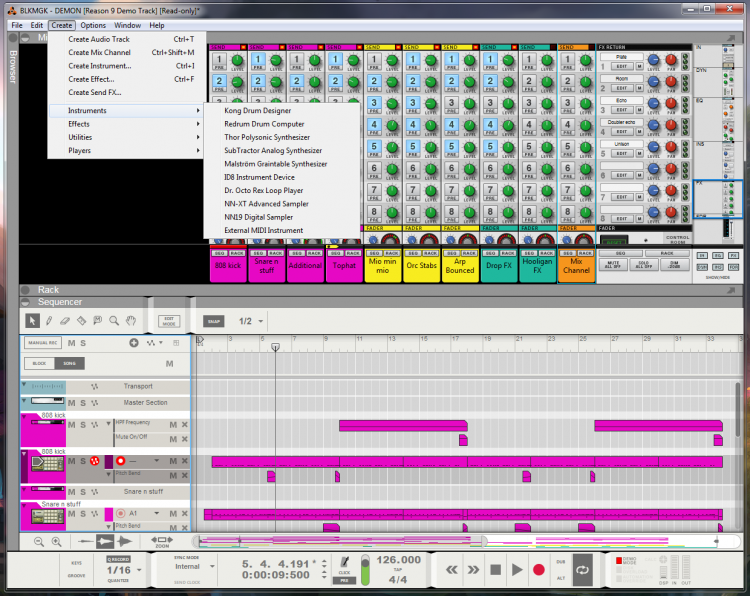
Task: Switch to Song view in the sequencer
Action: click(69, 363)
